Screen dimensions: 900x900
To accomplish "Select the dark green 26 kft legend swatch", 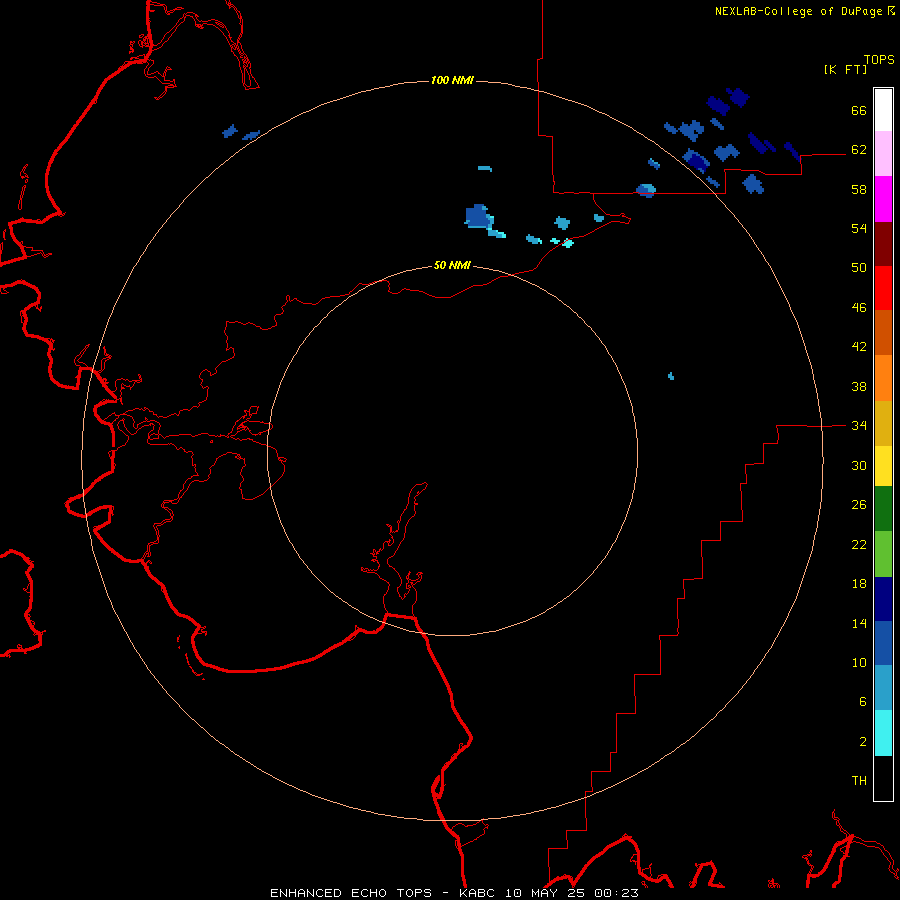I will click(883, 509).
